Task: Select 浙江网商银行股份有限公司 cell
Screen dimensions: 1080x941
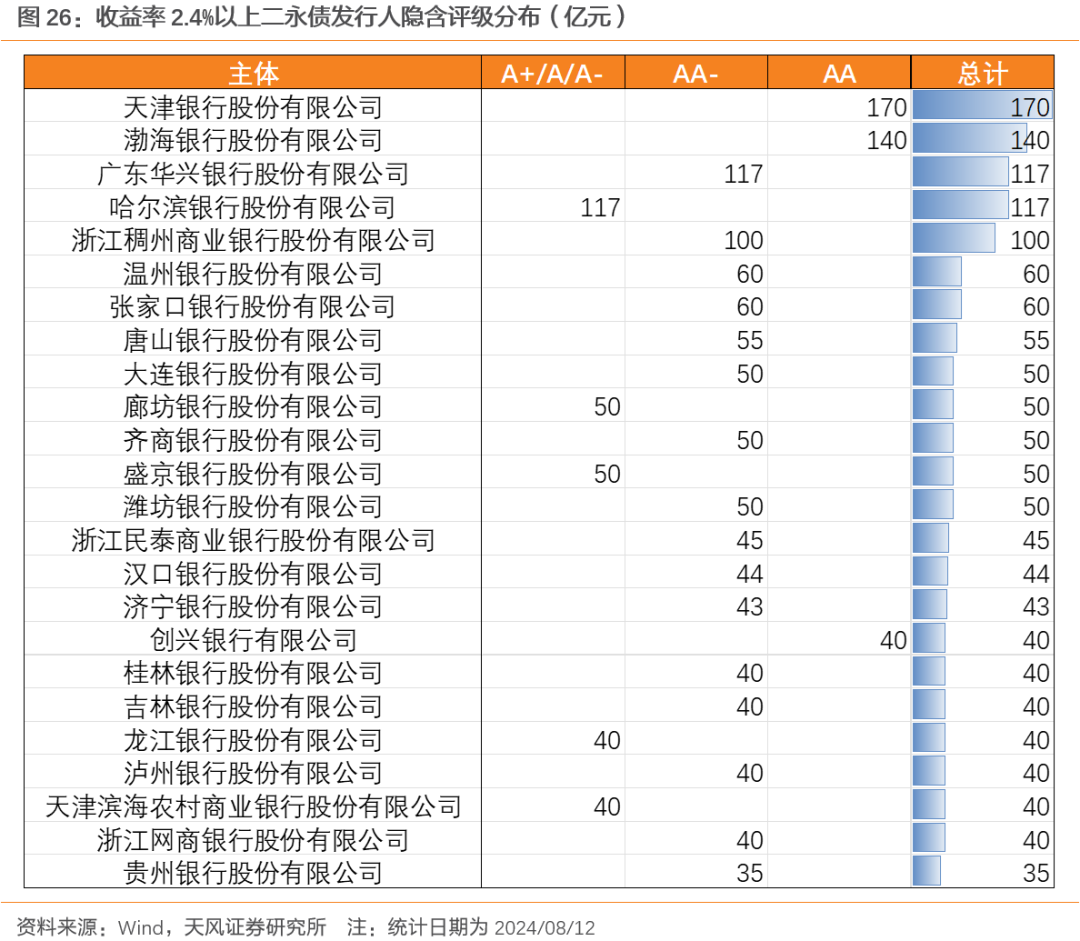Action: (x=253, y=840)
